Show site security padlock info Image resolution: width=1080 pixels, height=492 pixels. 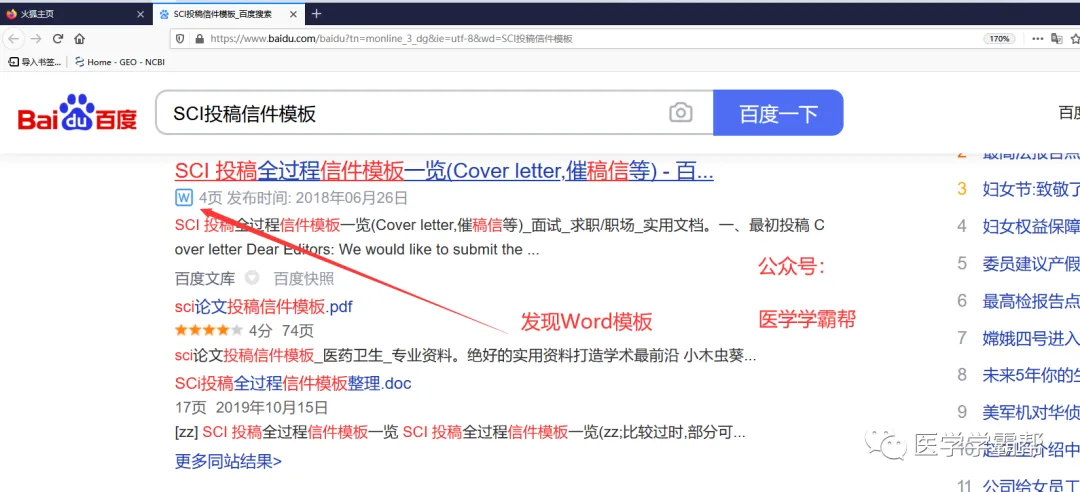[x=200, y=39]
